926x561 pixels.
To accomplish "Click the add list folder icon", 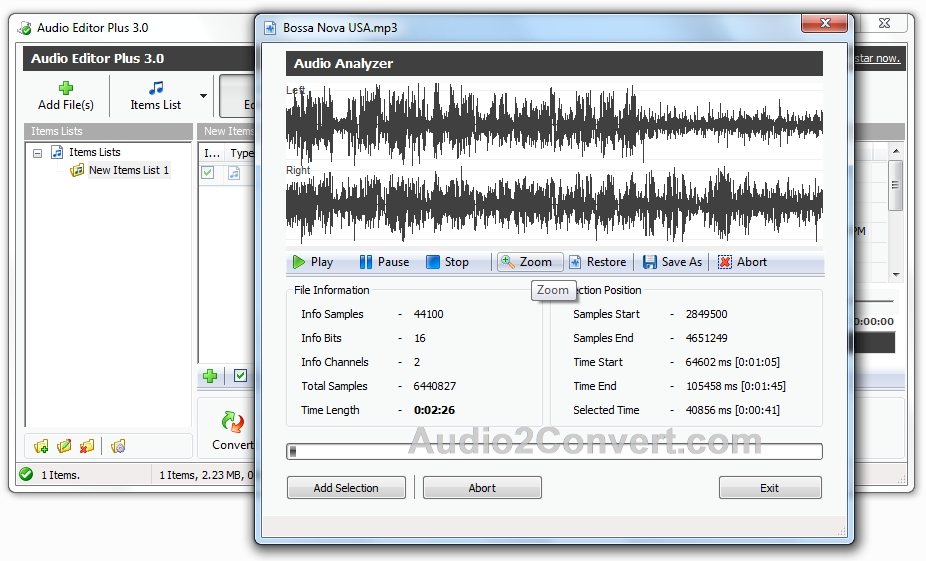I will (41, 446).
